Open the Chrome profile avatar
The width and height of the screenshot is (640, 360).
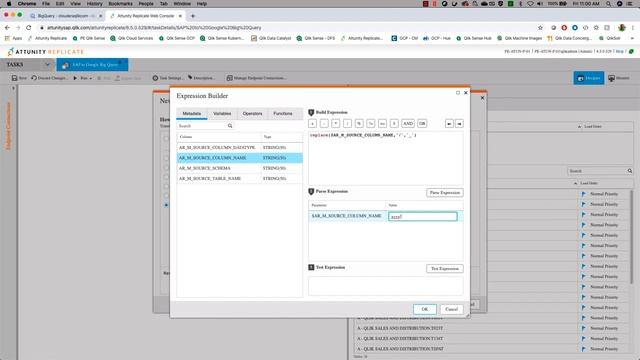(622, 28)
